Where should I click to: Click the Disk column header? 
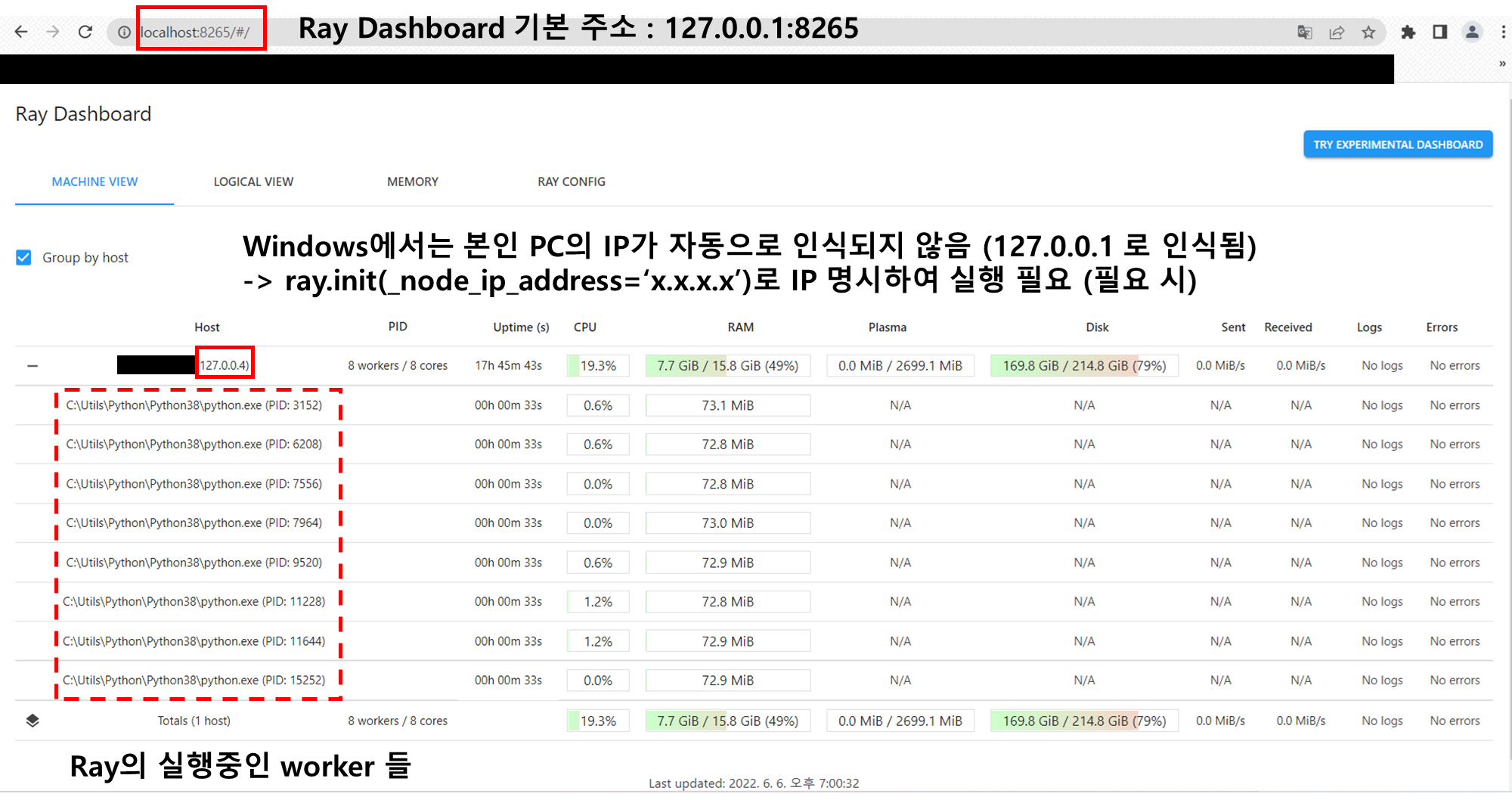1097,327
